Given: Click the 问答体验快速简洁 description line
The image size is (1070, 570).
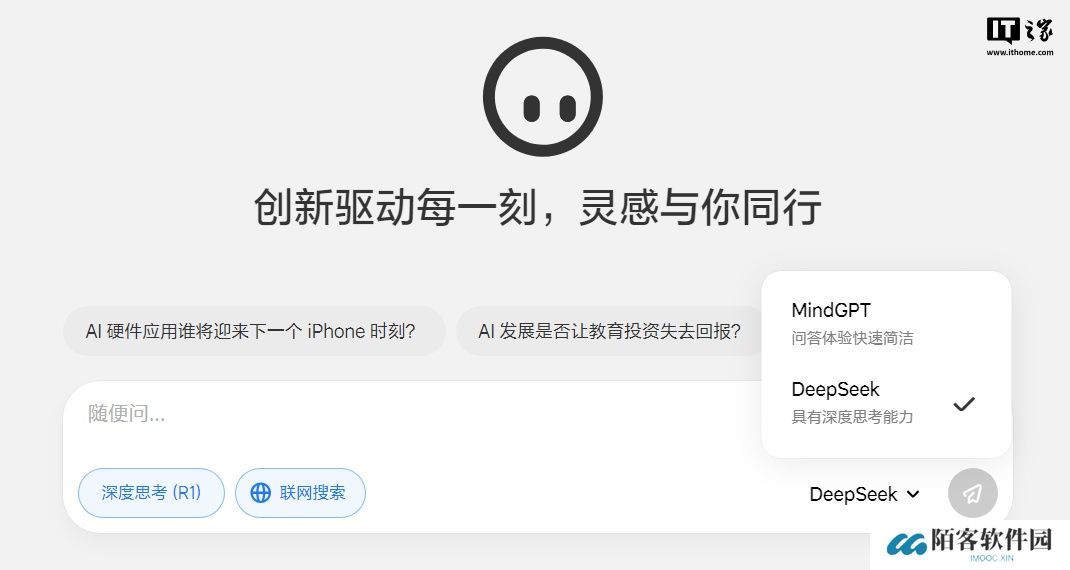Looking at the screenshot, I should coord(852,338).
